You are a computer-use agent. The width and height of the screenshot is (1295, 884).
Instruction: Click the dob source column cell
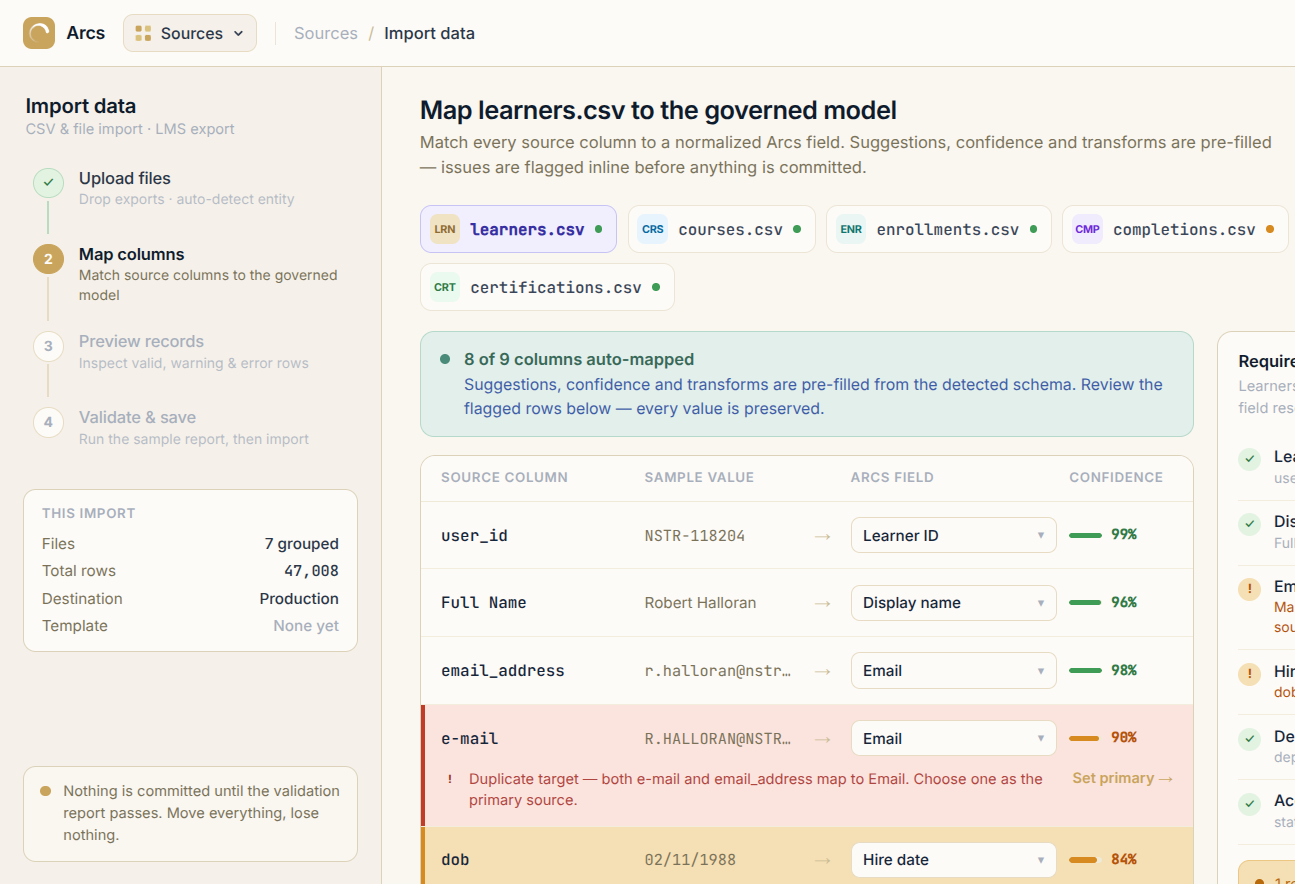click(x=455, y=860)
